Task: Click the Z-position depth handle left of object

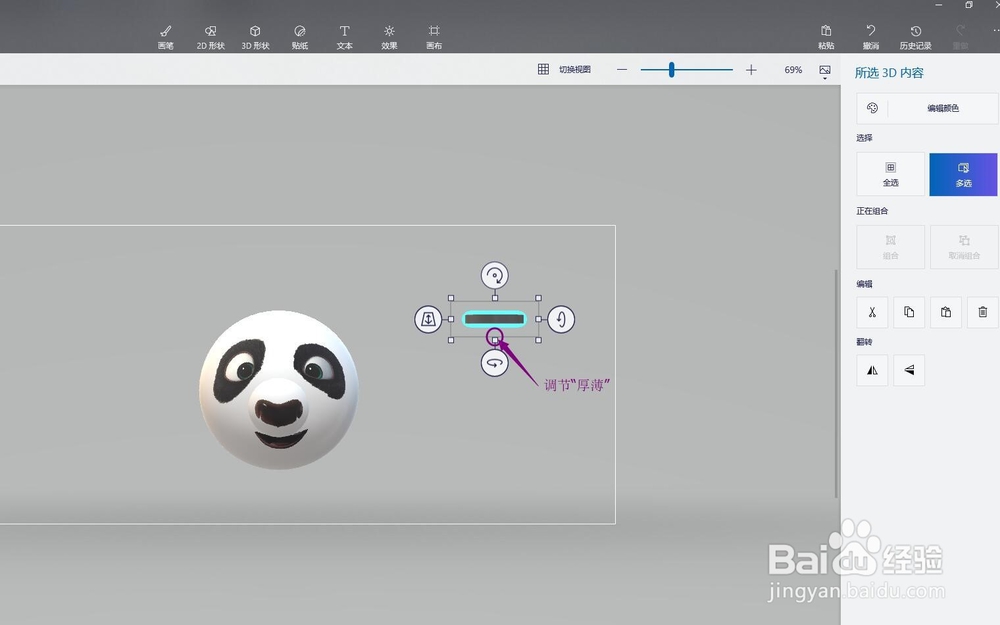Action: pos(428,319)
